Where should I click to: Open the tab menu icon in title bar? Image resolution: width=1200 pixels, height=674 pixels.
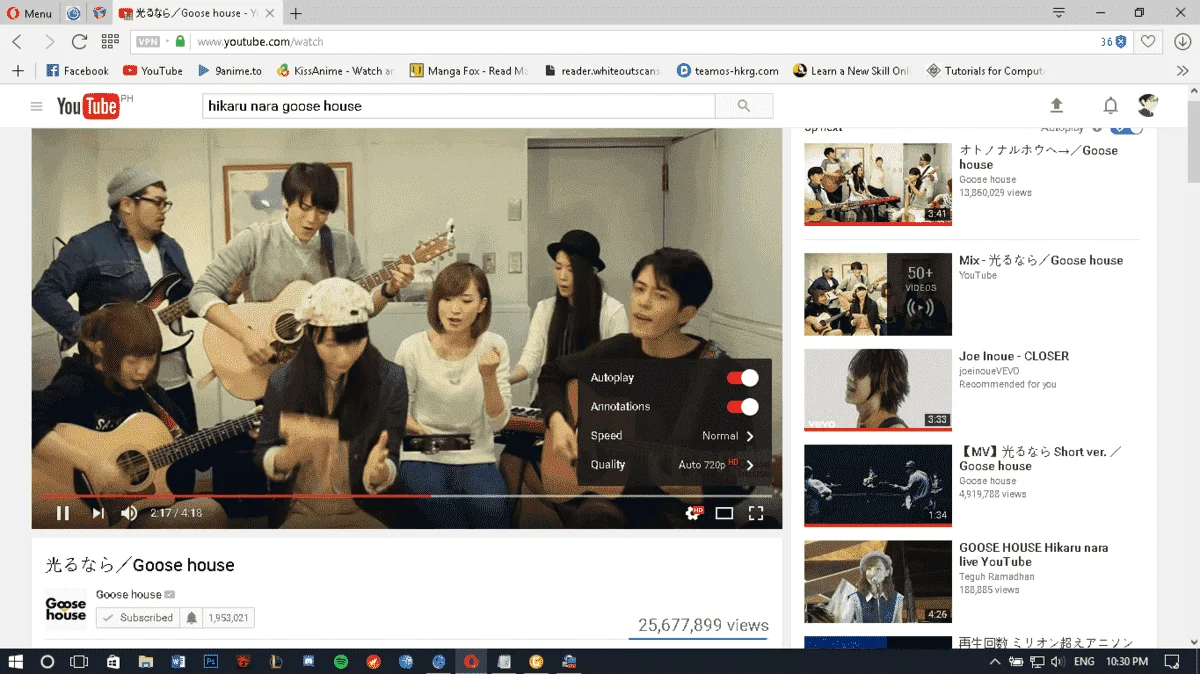pyautogui.click(x=1059, y=12)
